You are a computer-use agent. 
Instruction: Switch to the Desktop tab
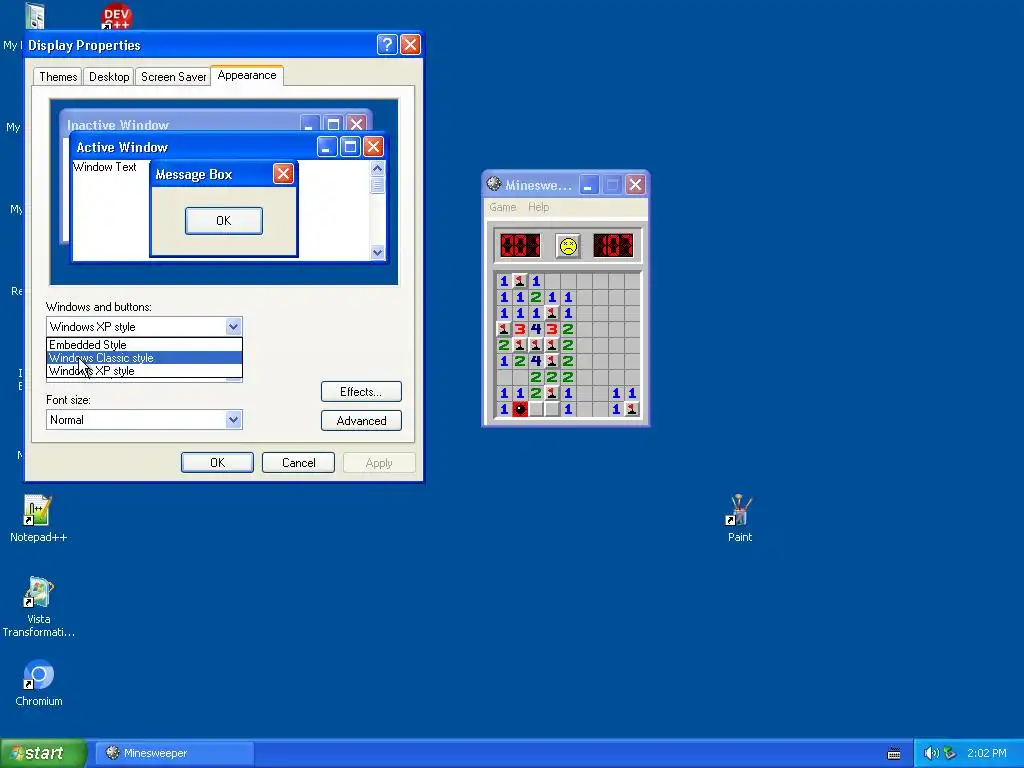click(x=109, y=76)
